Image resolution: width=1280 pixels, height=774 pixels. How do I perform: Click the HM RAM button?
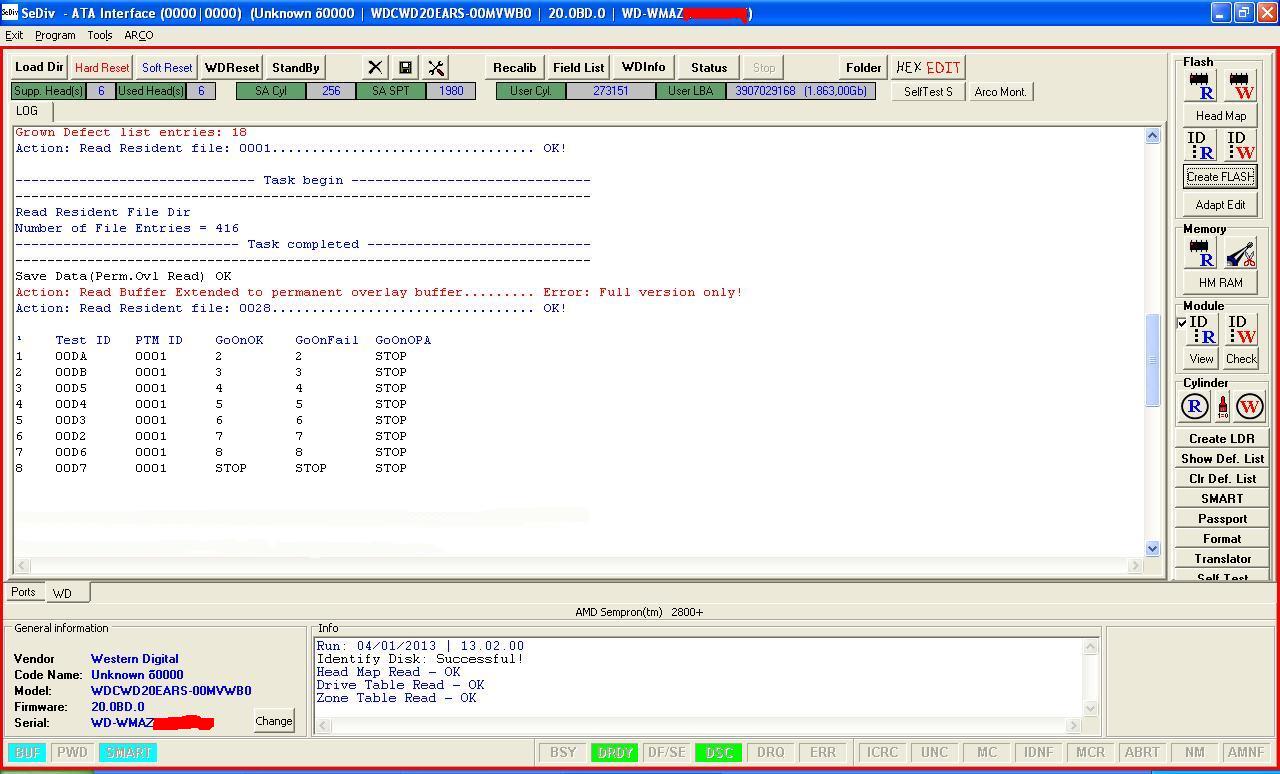pos(1221,282)
